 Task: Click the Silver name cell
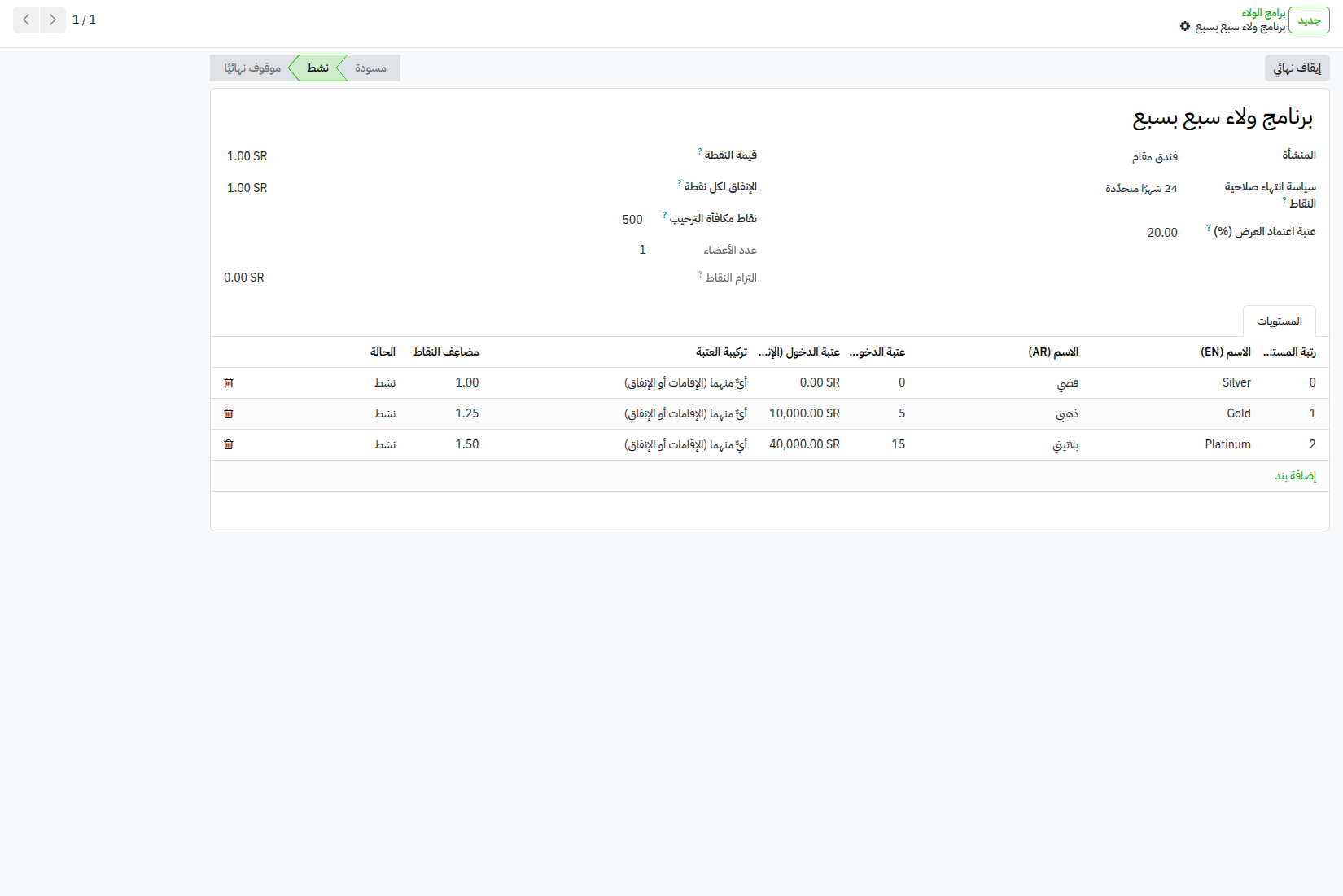coord(1236,382)
